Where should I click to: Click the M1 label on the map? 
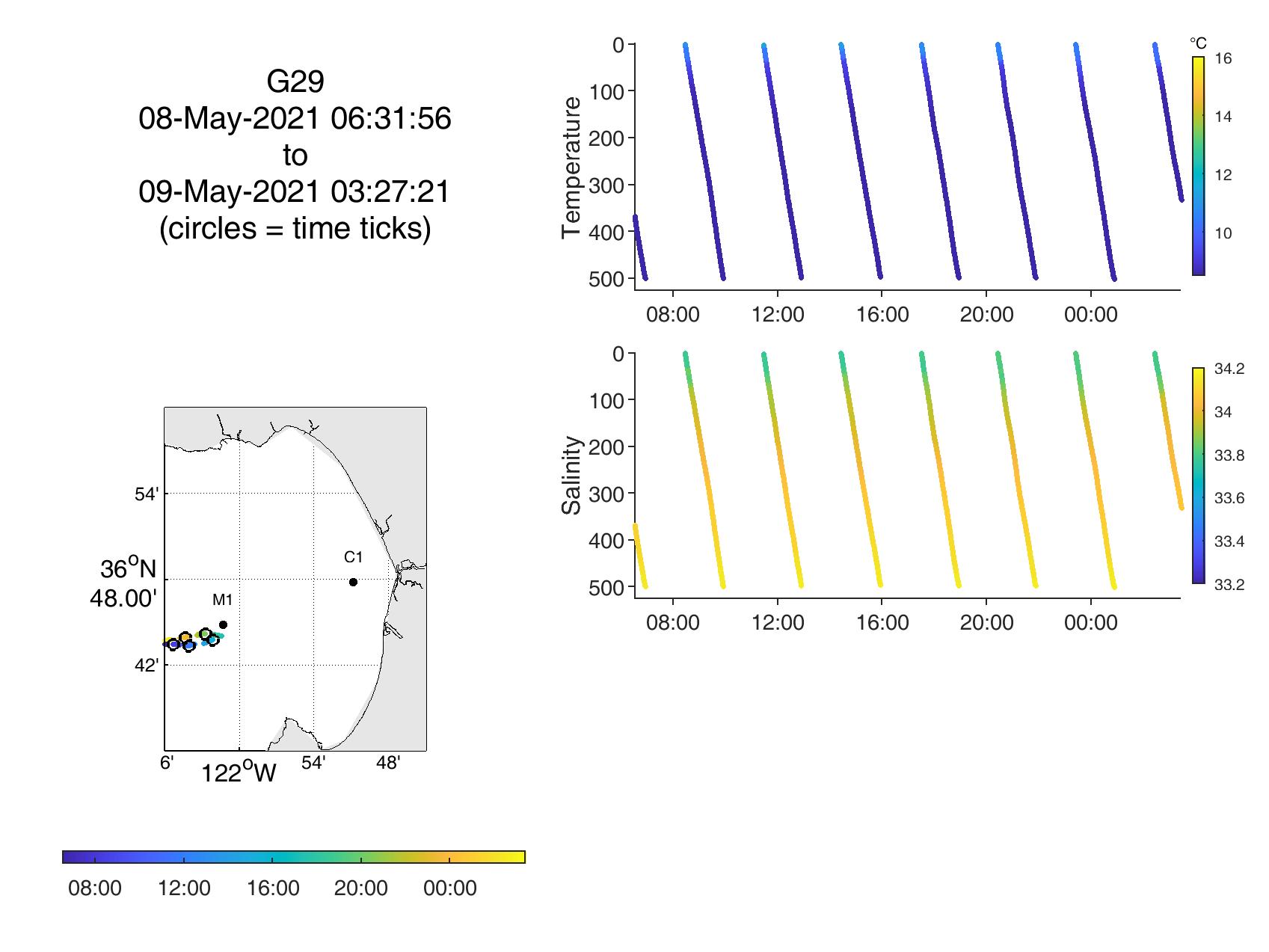coord(223,600)
